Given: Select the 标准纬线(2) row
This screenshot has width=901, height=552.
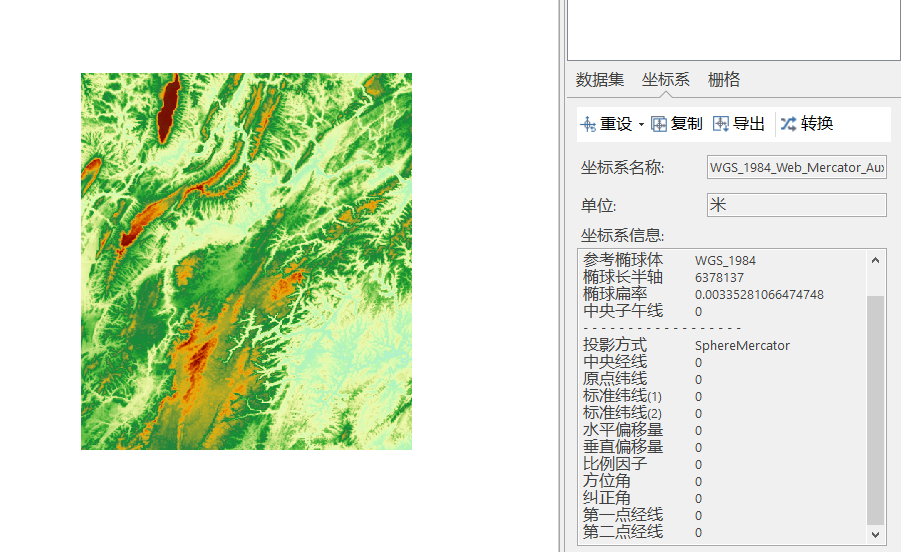Looking at the screenshot, I should [723, 414].
